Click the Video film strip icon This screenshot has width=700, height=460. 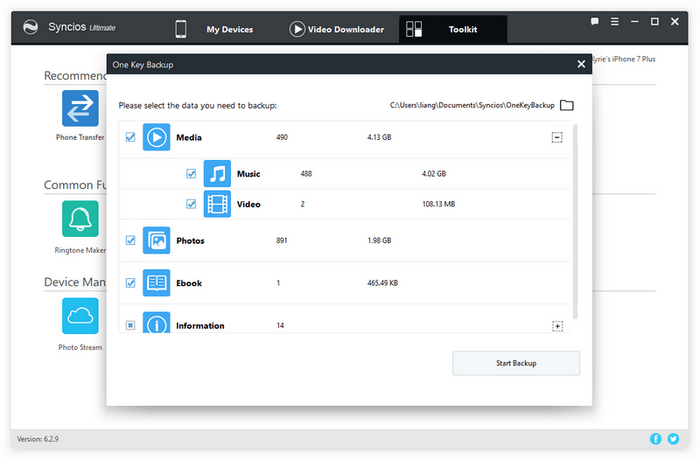click(x=217, y=204)
